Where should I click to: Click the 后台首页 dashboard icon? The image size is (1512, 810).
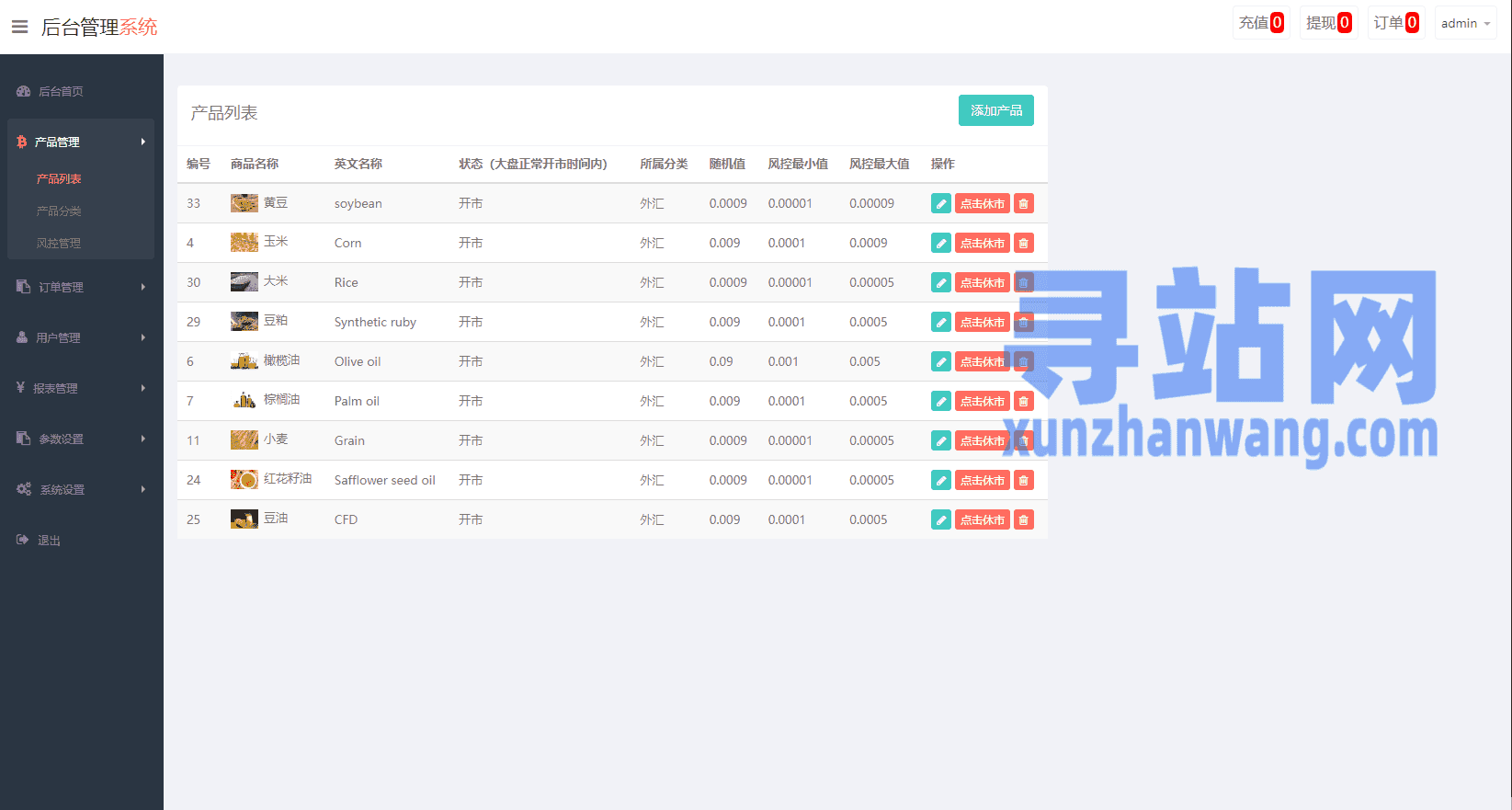tap(24, 91)
